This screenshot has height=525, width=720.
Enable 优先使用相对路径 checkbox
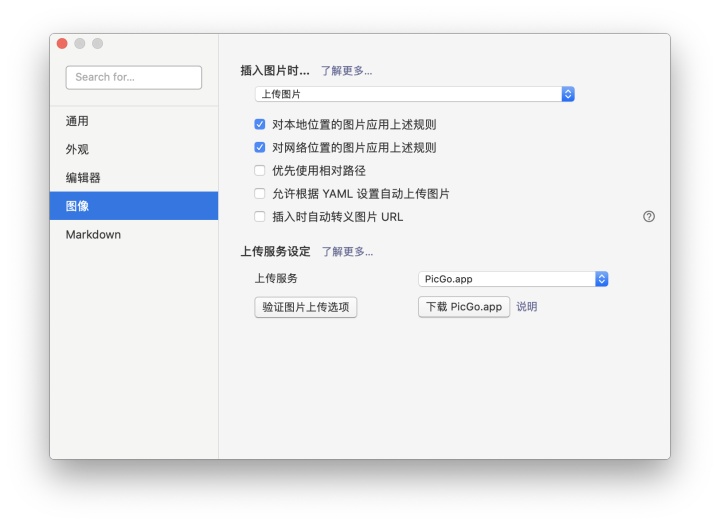click(x=259, y=170)
